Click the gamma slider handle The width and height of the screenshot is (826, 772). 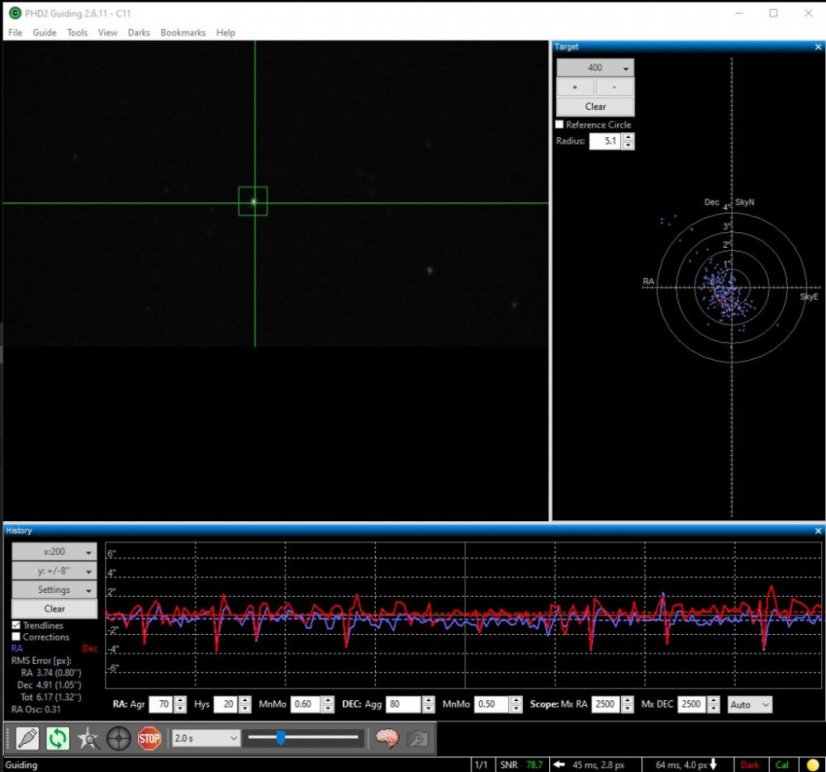[281, 738]
